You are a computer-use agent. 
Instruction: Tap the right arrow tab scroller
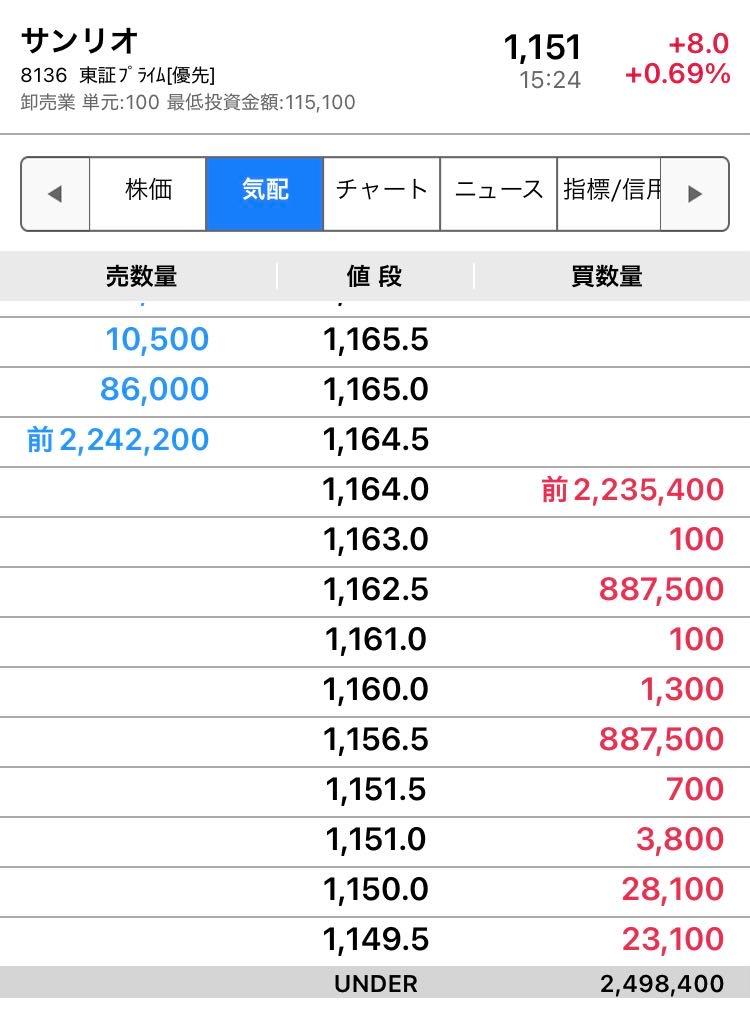tap(694, 193)
